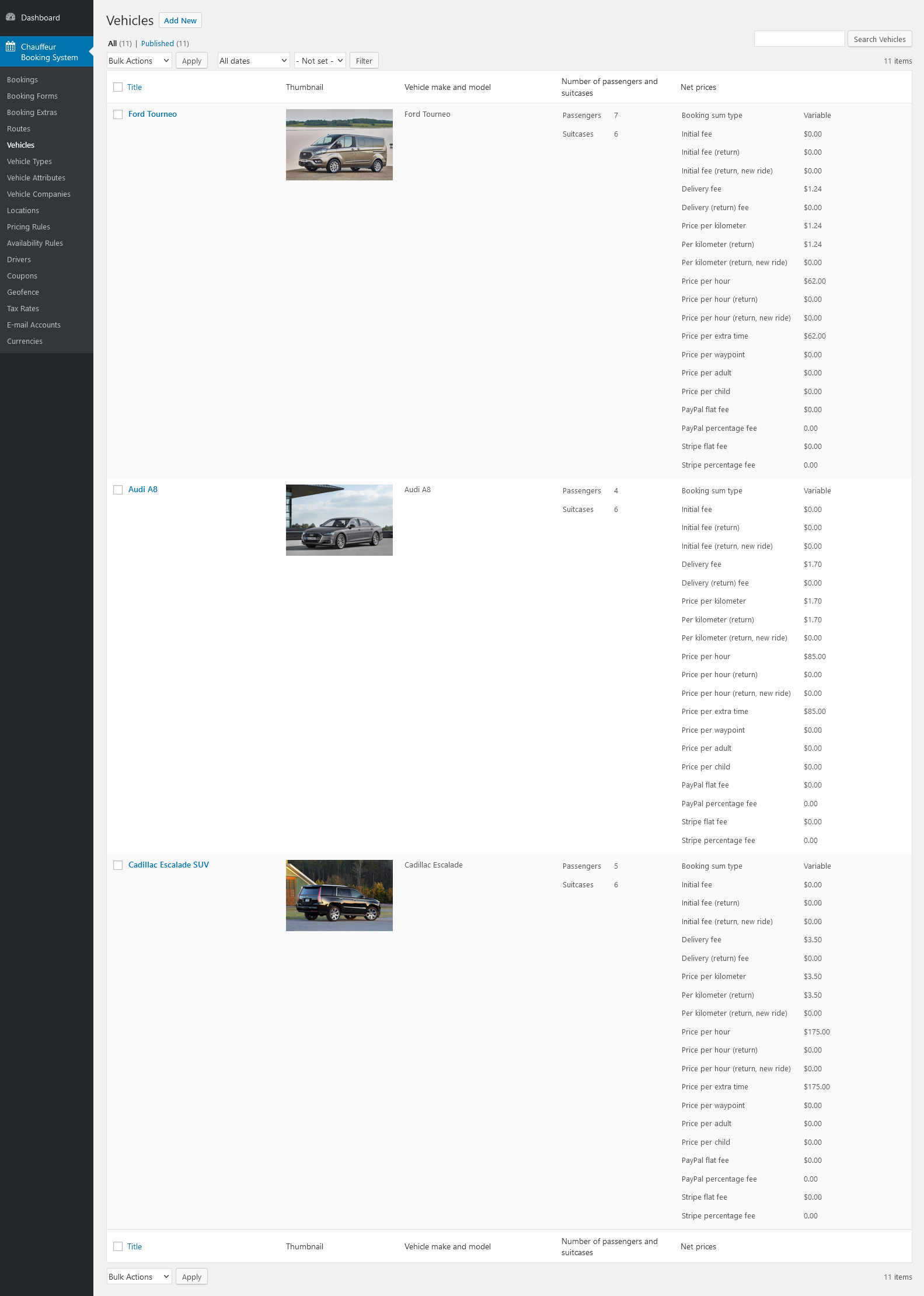Expand the bottom Bulk Actions dropdown
Screen dimensions: 924x1296
point(139,1277)
